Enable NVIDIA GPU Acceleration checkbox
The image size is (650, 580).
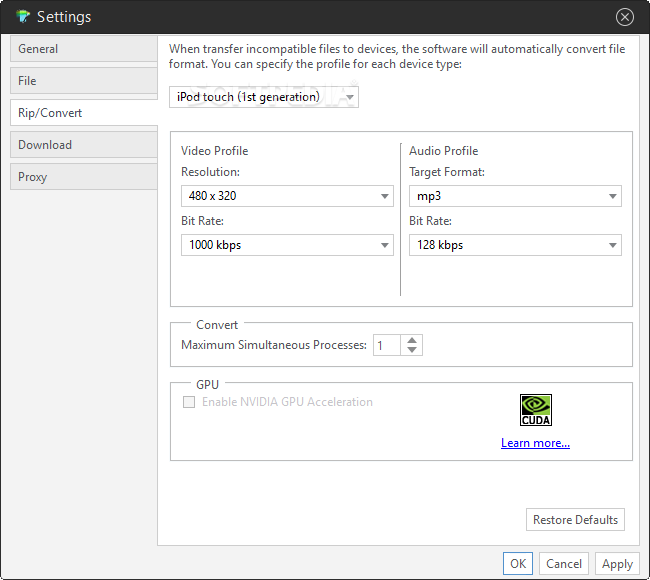tap(189, 402)
